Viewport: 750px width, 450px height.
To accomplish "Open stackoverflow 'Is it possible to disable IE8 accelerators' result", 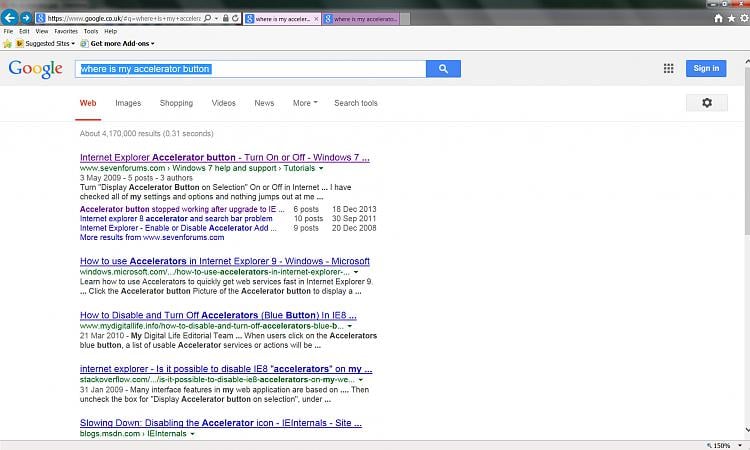I will click(x=226, y=369).
